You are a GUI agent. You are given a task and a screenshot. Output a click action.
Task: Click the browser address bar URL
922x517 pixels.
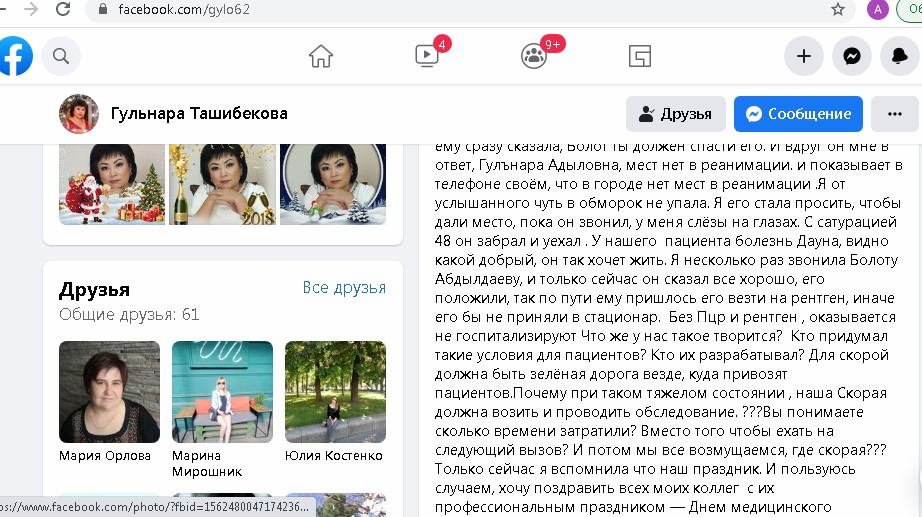[184, 9]
